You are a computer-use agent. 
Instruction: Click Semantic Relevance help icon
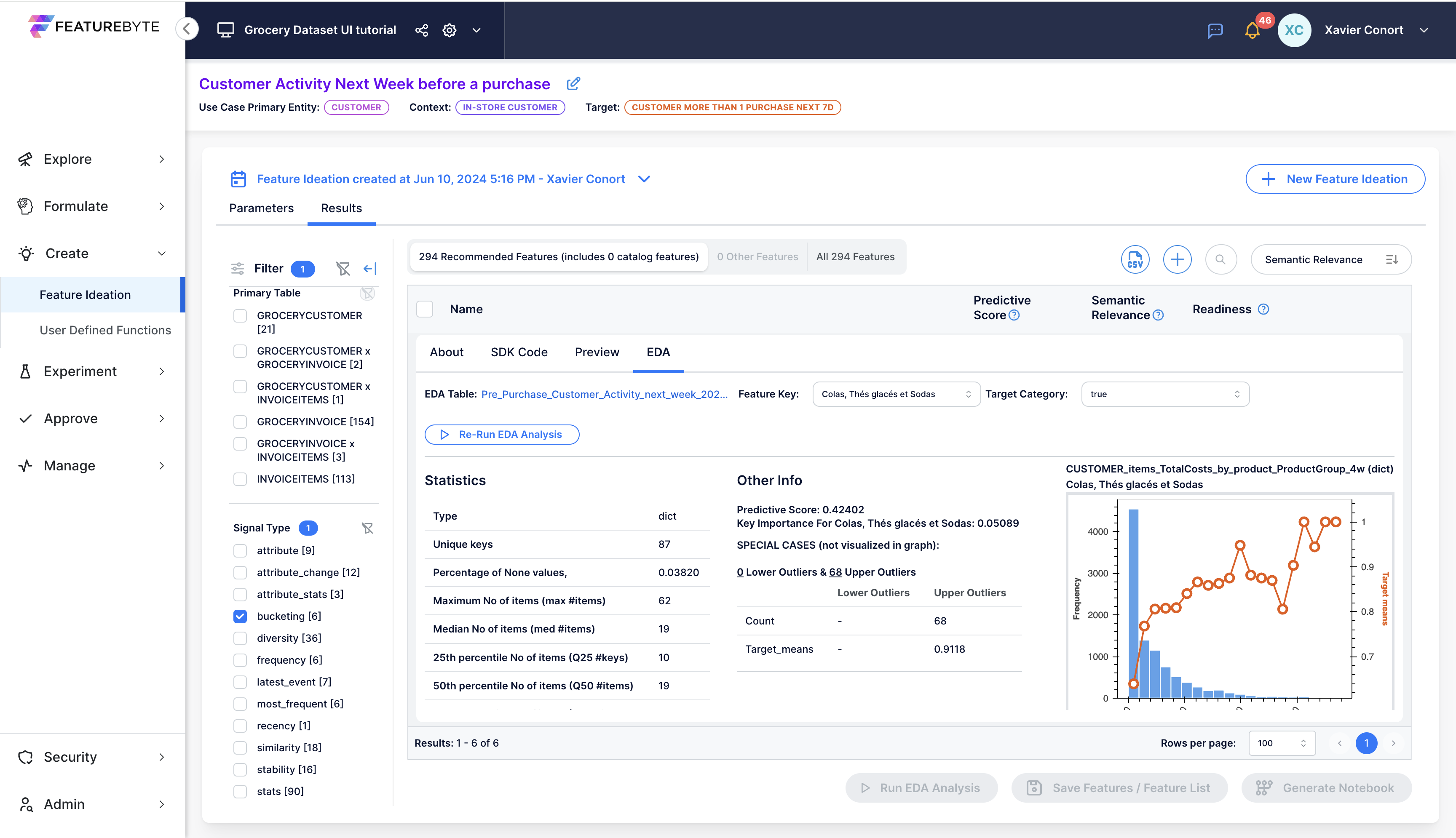click(x=1158, y=315)
